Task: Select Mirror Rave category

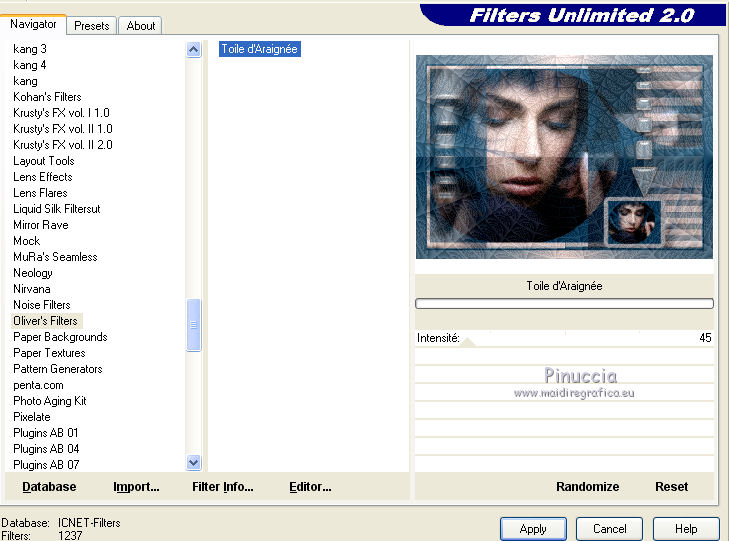Action: (41, 225)
